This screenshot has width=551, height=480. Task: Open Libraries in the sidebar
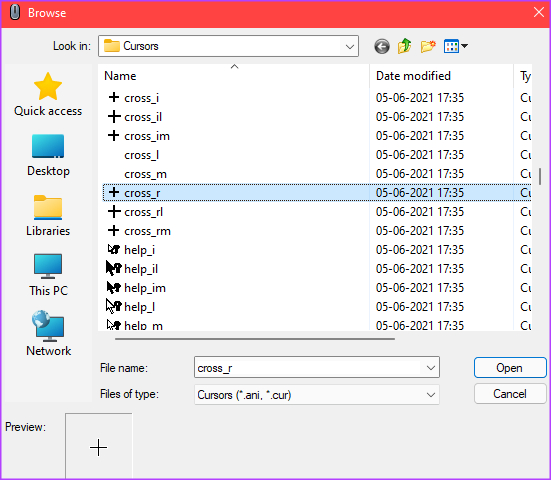click(x=48, y=215)
